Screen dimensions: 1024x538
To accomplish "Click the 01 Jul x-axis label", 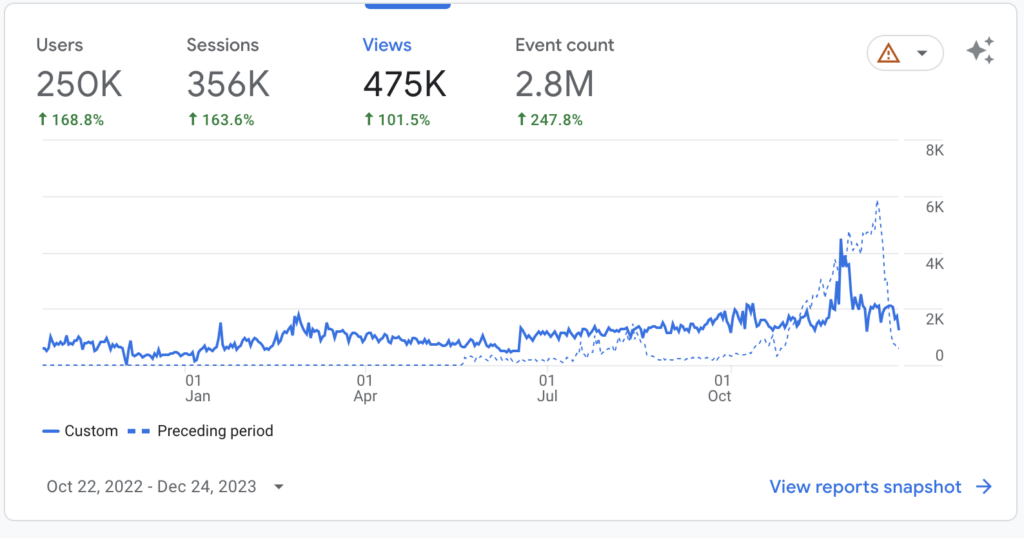I will pos(547,388).
